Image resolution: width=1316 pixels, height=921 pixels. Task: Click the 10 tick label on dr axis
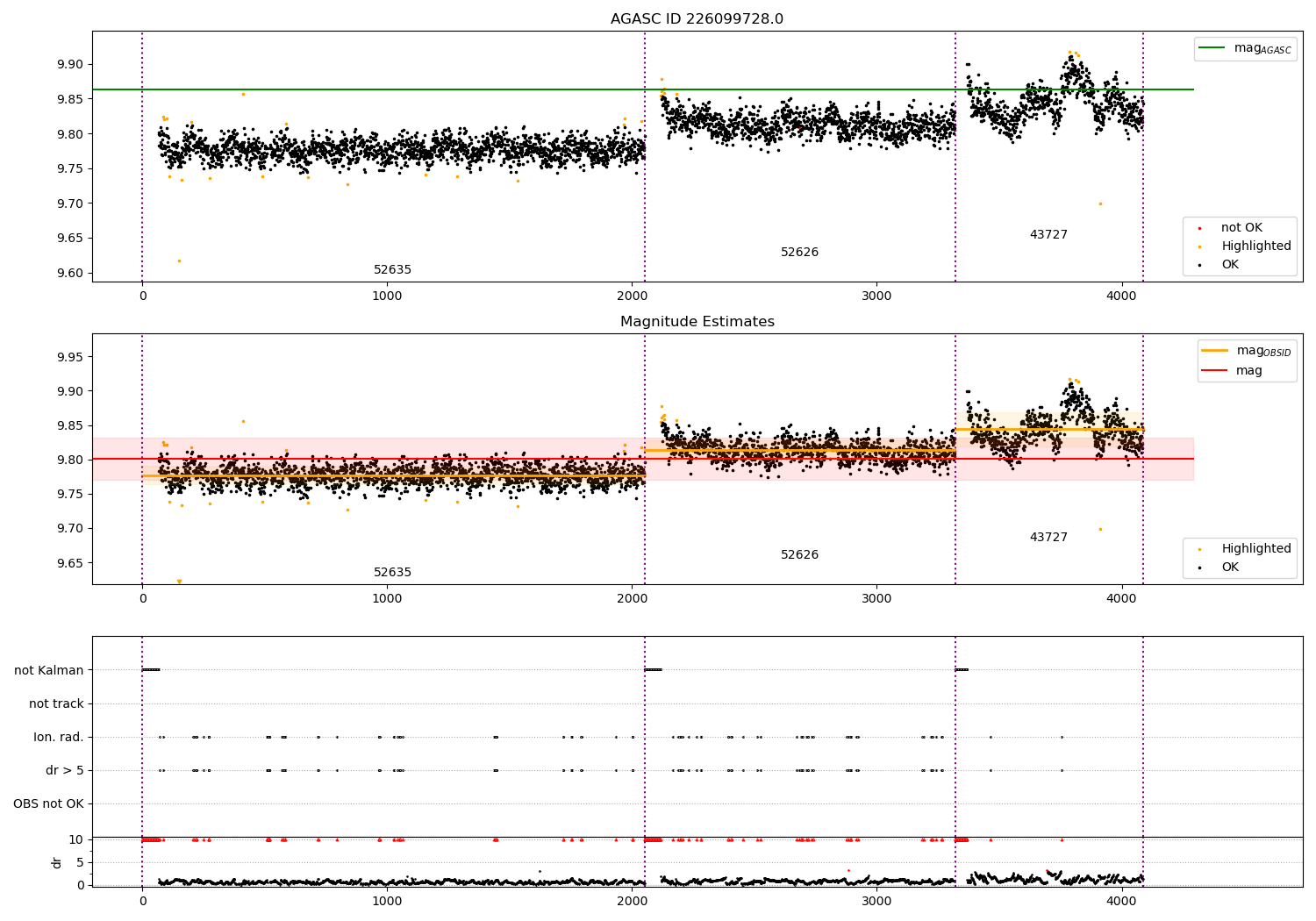pyautogui.click(x=76, y=839)
